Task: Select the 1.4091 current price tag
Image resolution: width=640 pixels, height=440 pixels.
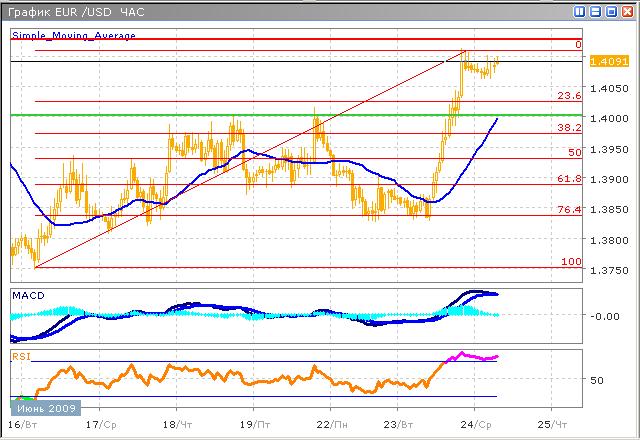Action: pos(610,61)
